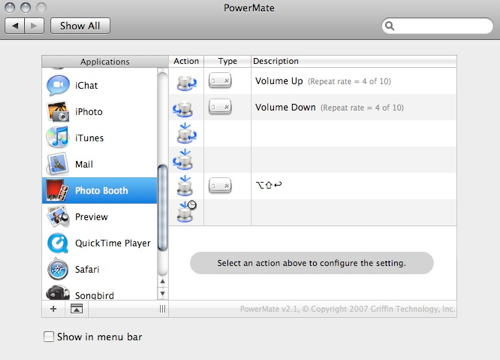Click scrollbar up arrow in applications list
Image resolution: width=500 pixels, height=360 pixels.
(x=162, y=282)
